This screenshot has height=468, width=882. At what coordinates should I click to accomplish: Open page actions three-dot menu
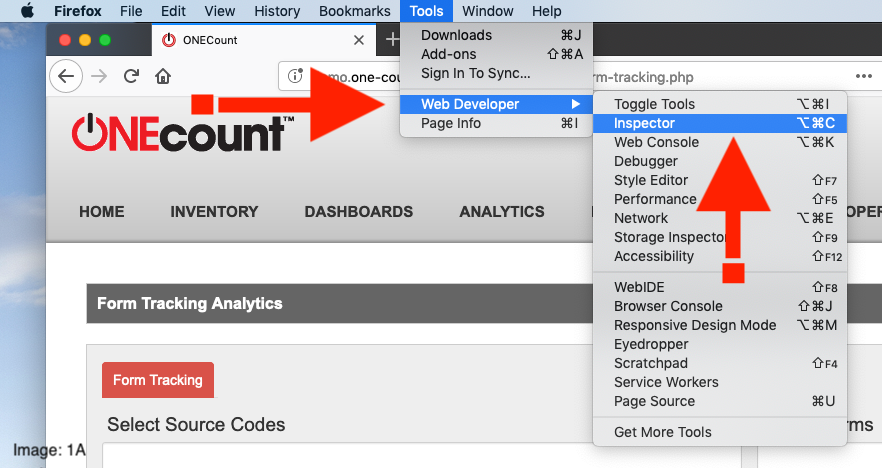click(863, 76)
